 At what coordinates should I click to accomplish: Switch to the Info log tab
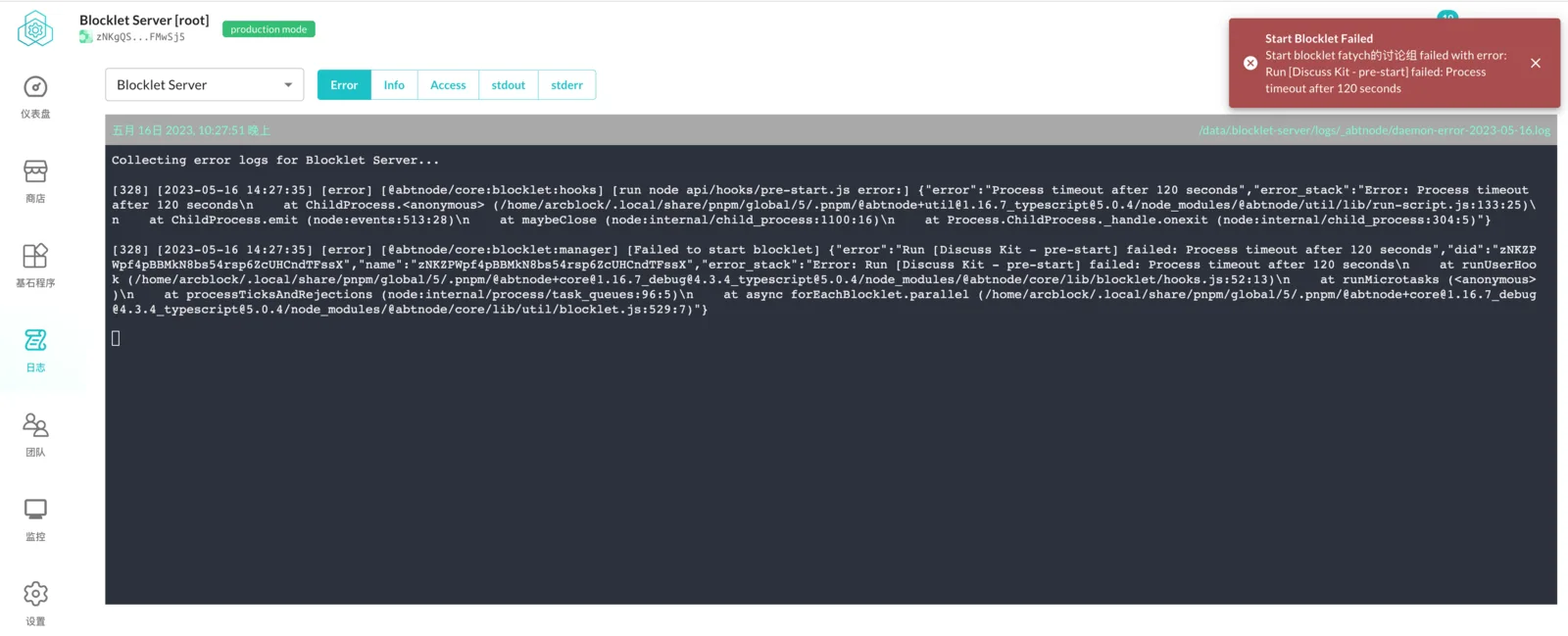[394, 85]
